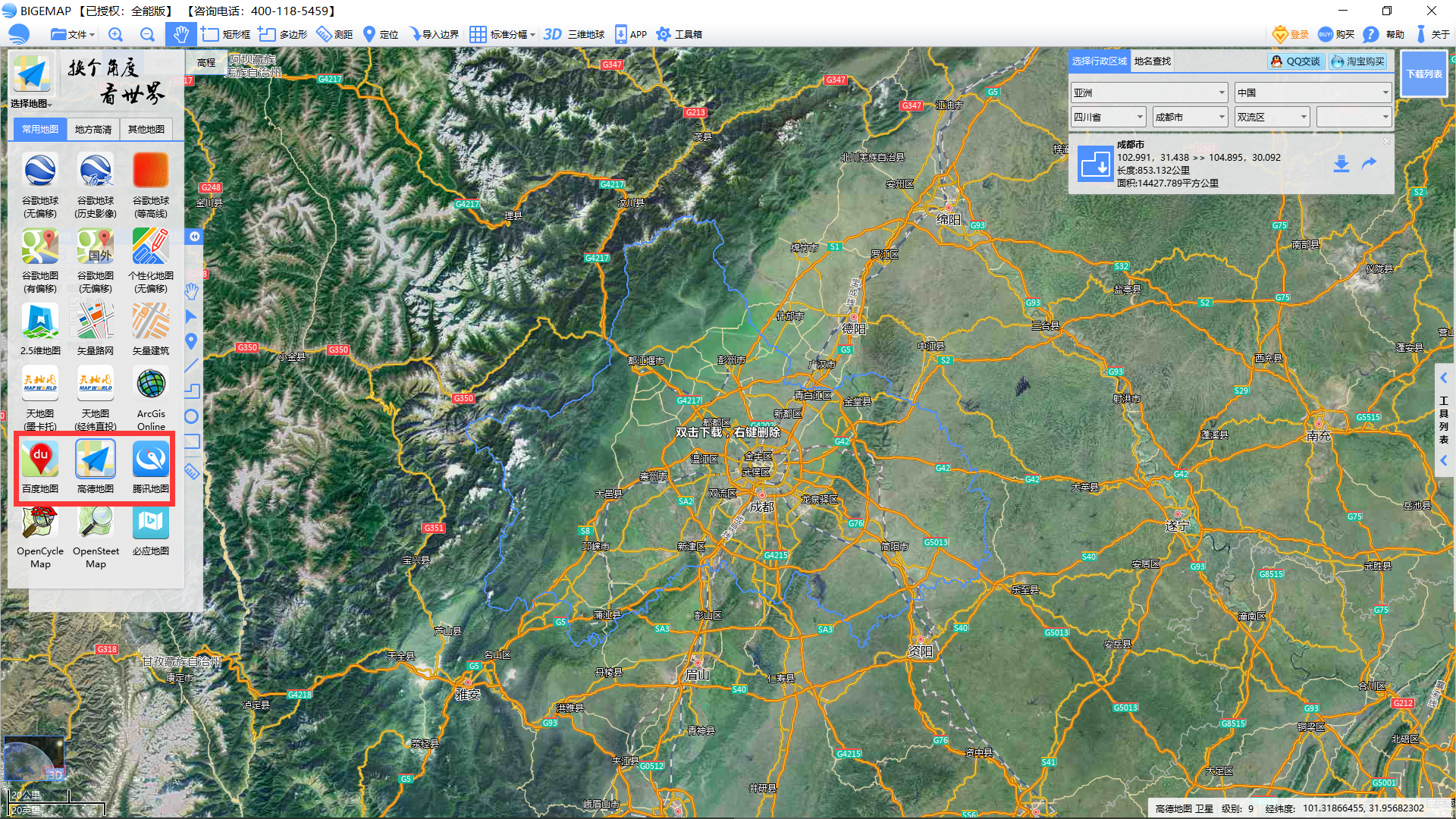Choose the 腾讯地图 map source icon

[150, 460]
